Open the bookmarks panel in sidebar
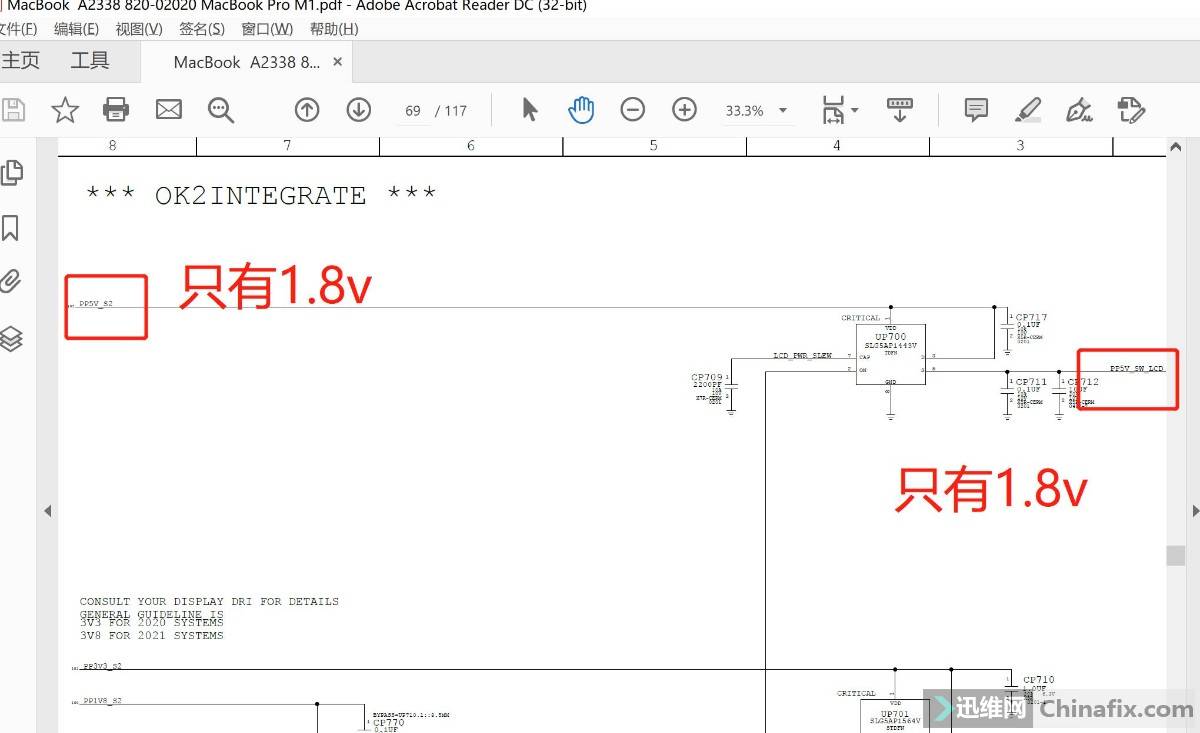 coord(11,228)
